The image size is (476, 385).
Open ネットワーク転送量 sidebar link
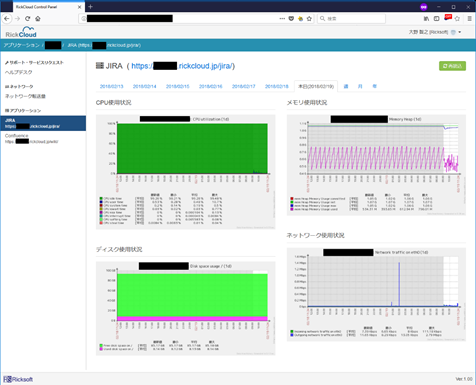coord(25,96)
